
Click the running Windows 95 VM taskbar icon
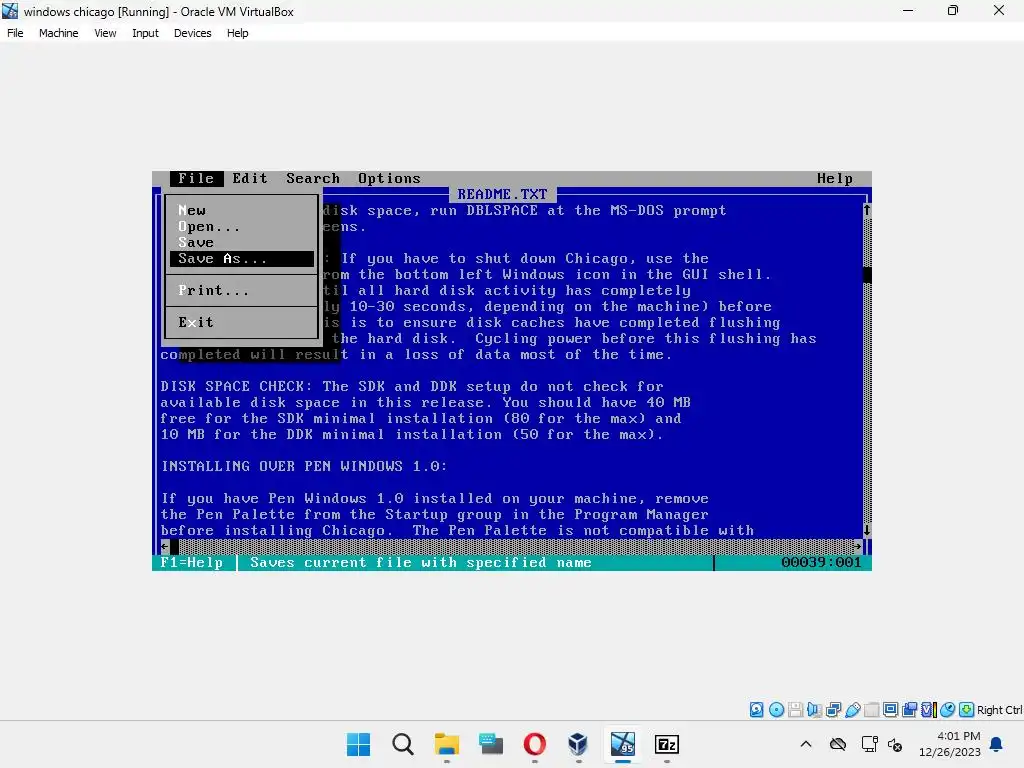[x=622, y=744]
